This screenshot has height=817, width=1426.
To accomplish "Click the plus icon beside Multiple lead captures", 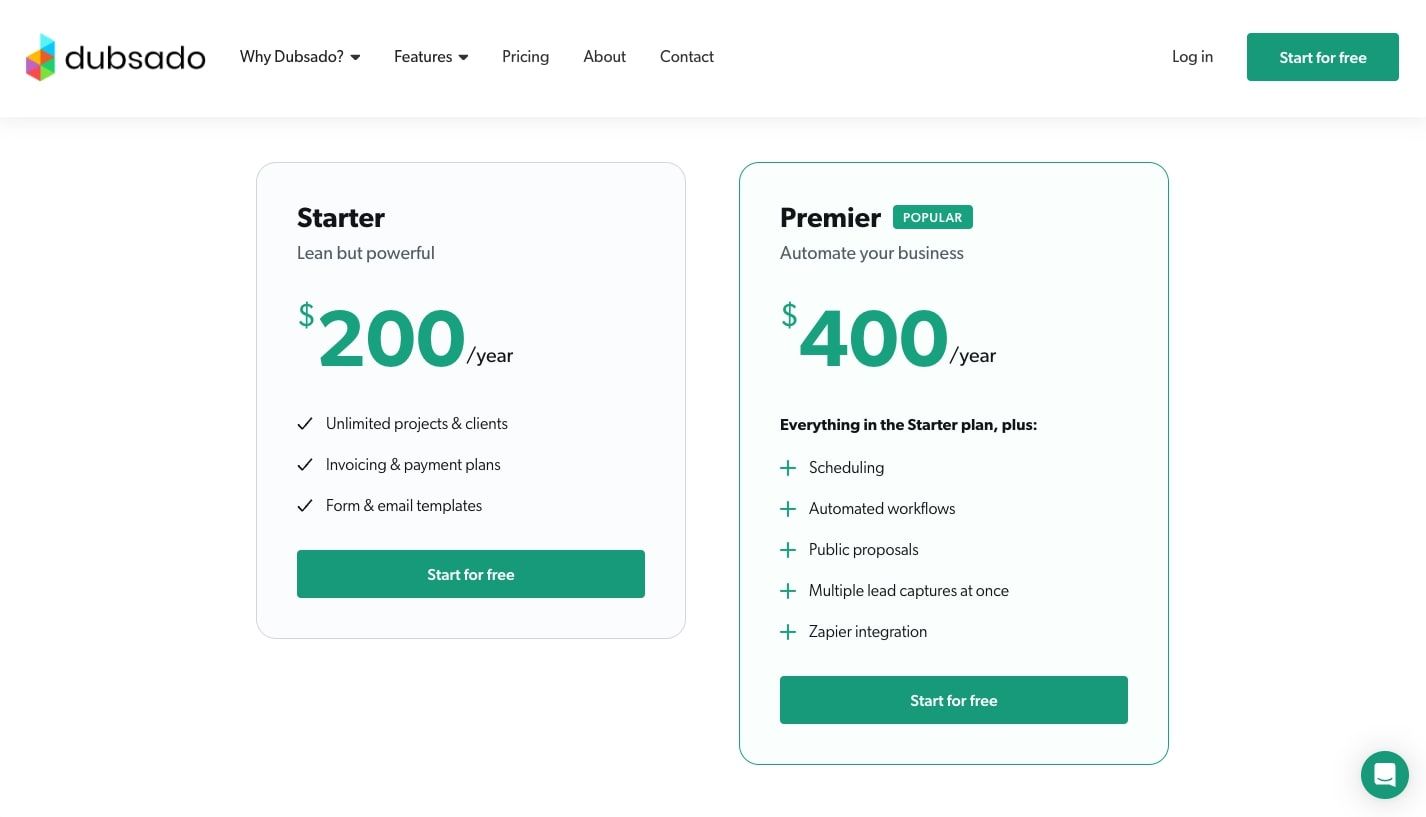I will (x=788, y=591).
